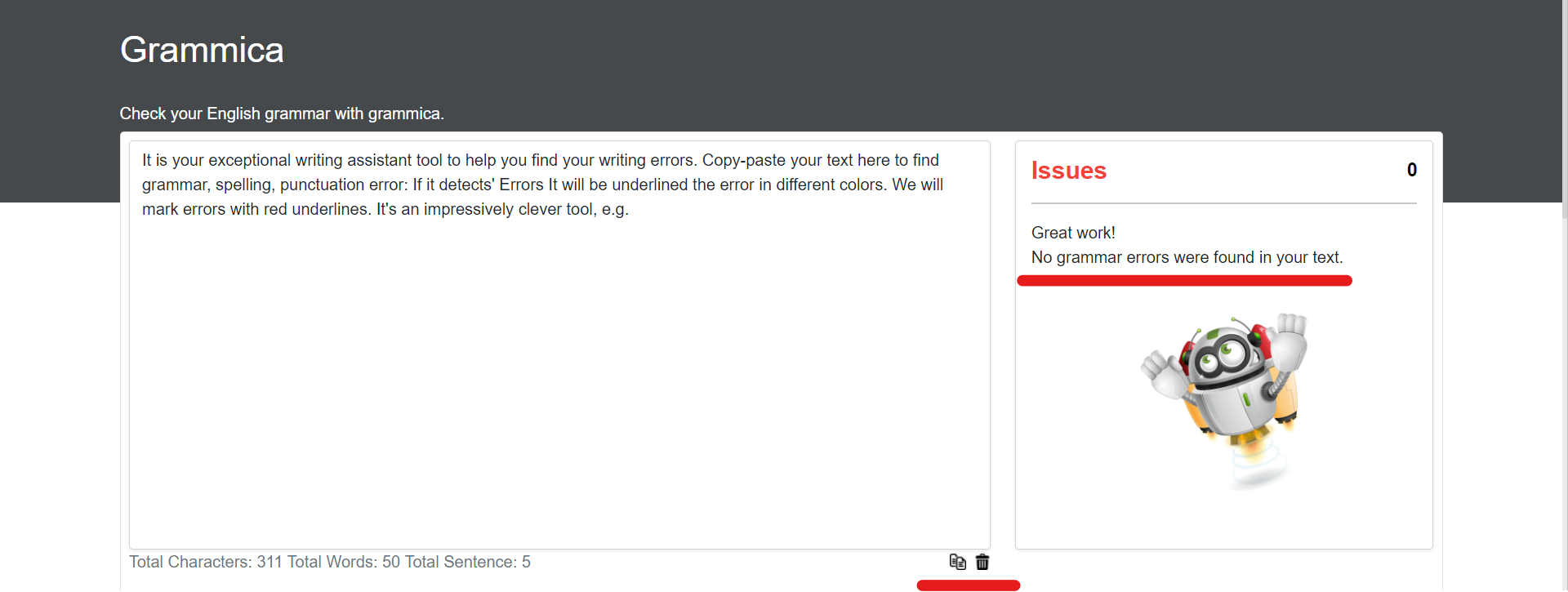Viewport: 1568px width, 592px height.
Task: Click 'Check your English grammar with grammica' tagline
Action: click(x=282, y=114)
